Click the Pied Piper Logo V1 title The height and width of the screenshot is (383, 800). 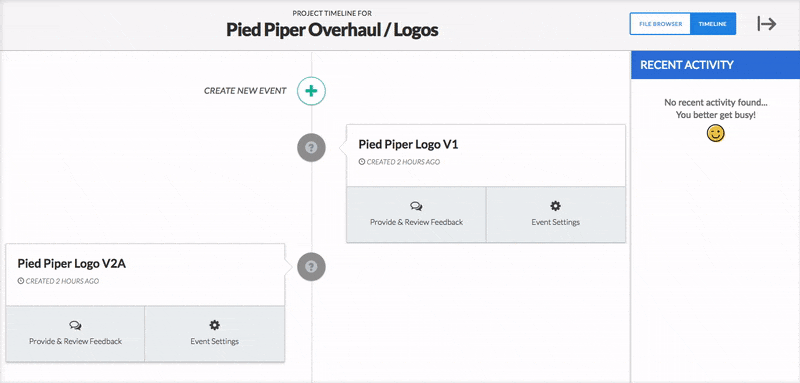pyautogui.click(x=408, y=144)
